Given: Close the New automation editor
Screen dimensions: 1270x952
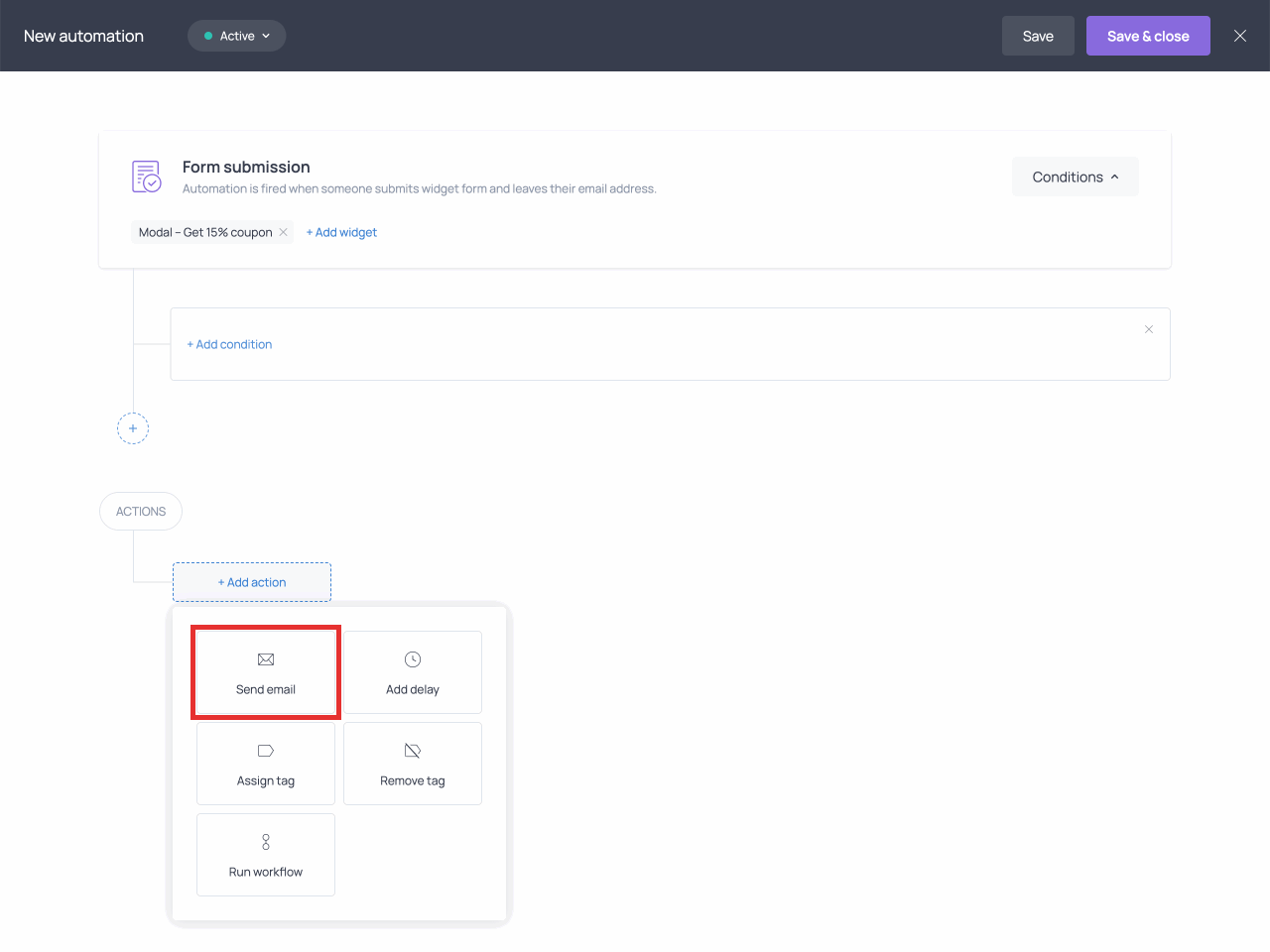Looking at the screenshot, I should (x=1240, y=36).
